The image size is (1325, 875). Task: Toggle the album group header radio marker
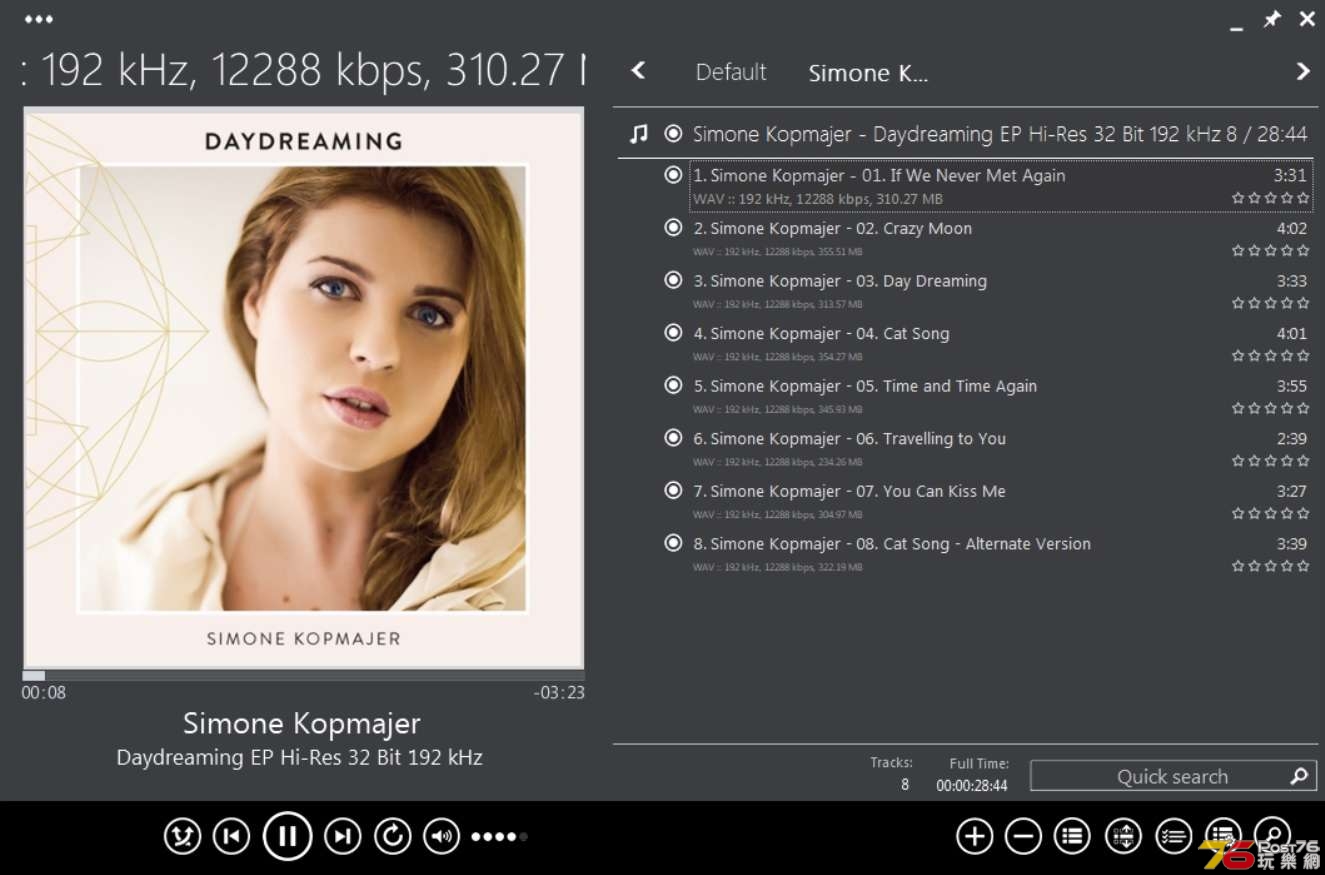673,133
